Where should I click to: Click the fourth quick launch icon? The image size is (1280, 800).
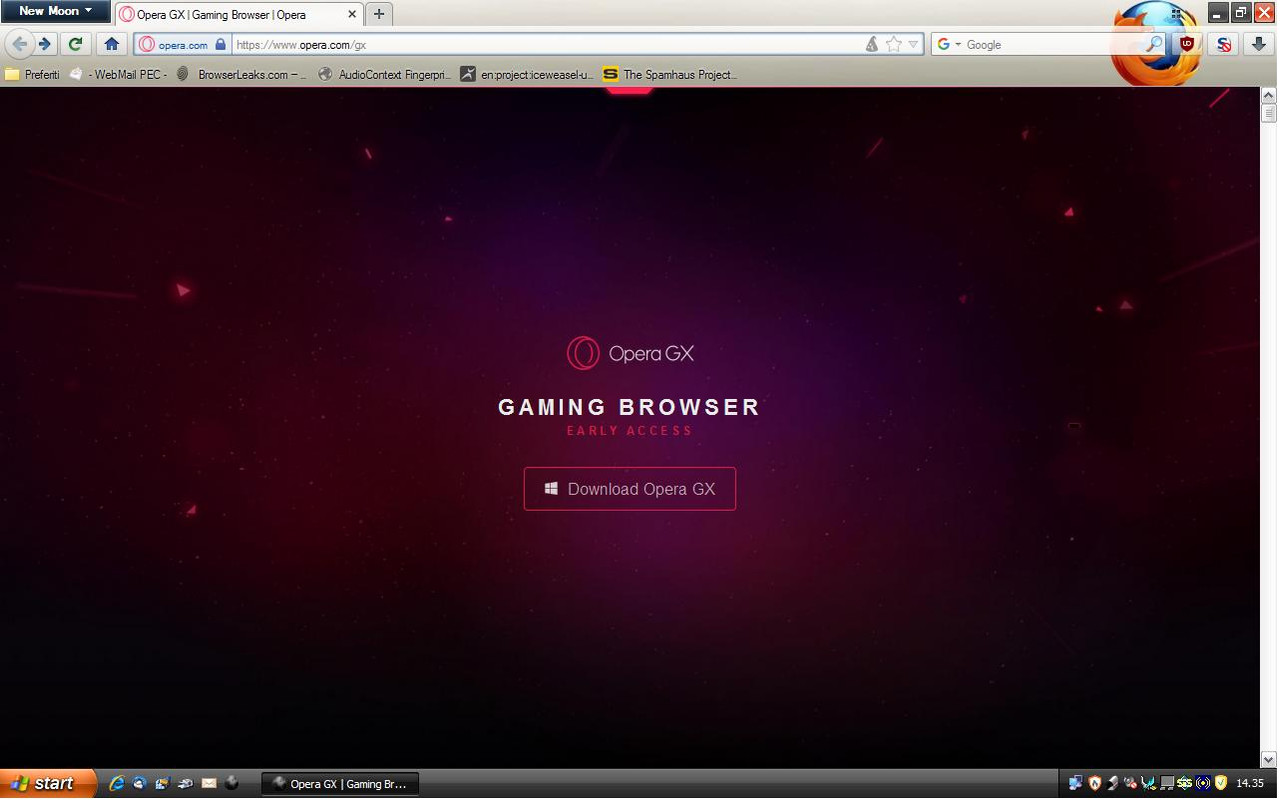pos(186,783)
